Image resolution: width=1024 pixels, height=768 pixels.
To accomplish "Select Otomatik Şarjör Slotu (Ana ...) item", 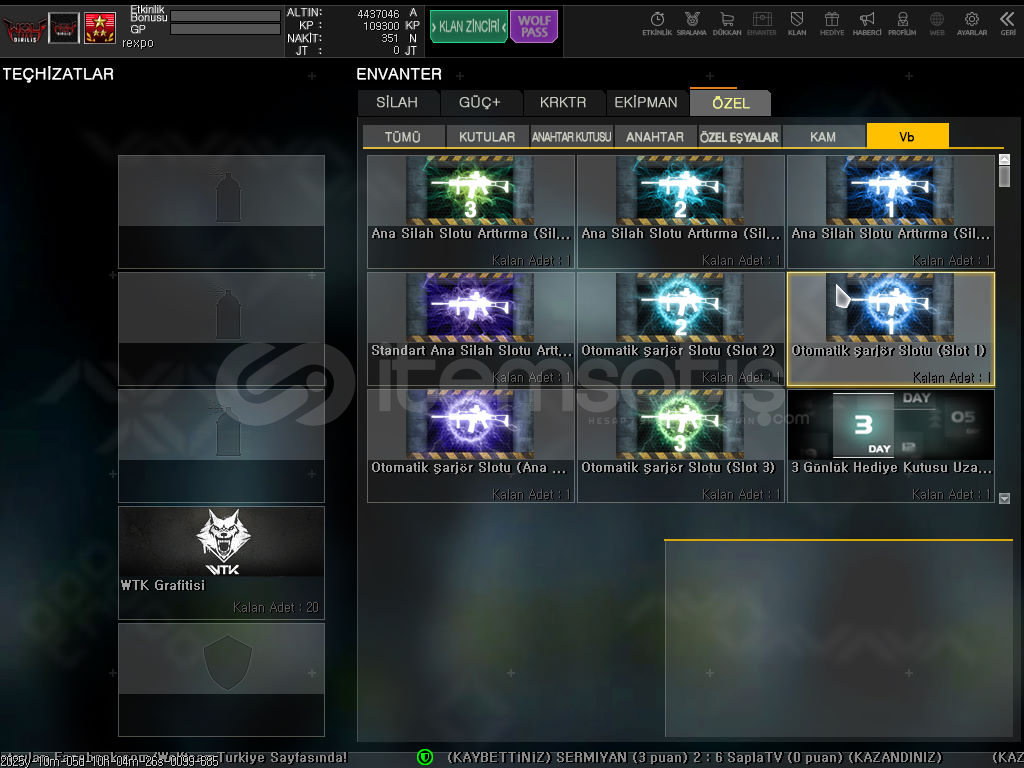I will 471,445.
